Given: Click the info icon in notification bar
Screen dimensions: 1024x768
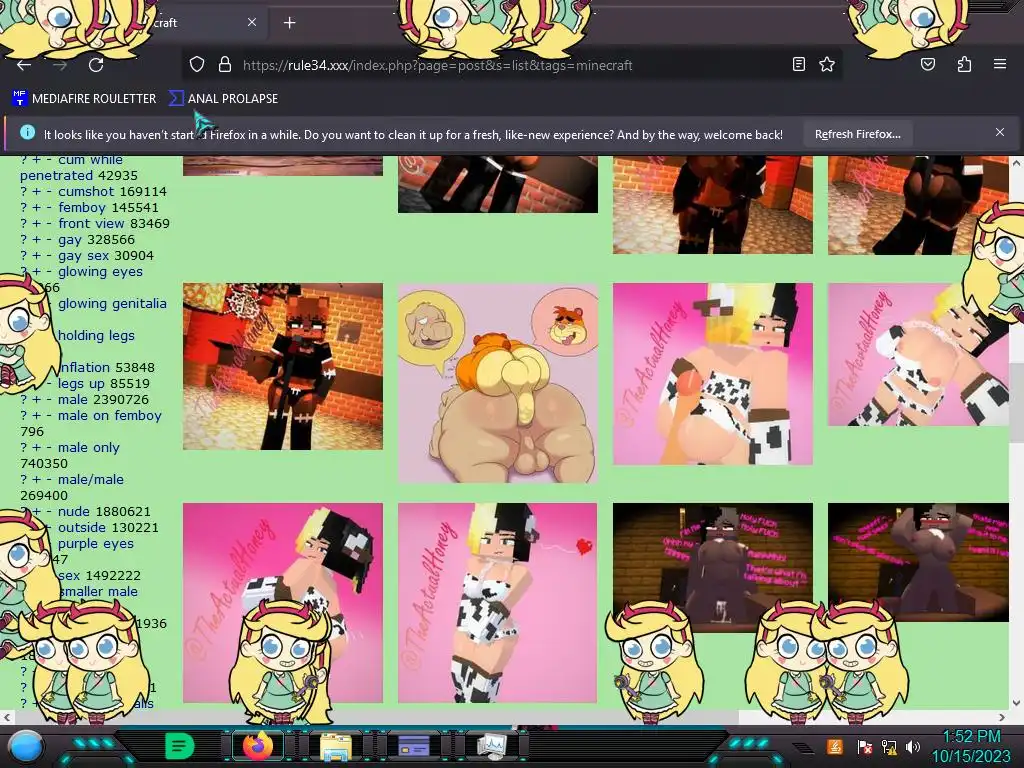Looking at the screenshot, I should coord(27,133).
